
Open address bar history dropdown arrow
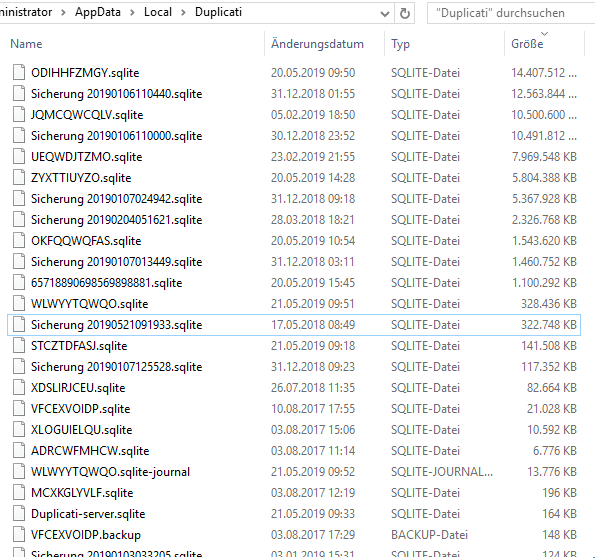384,14
